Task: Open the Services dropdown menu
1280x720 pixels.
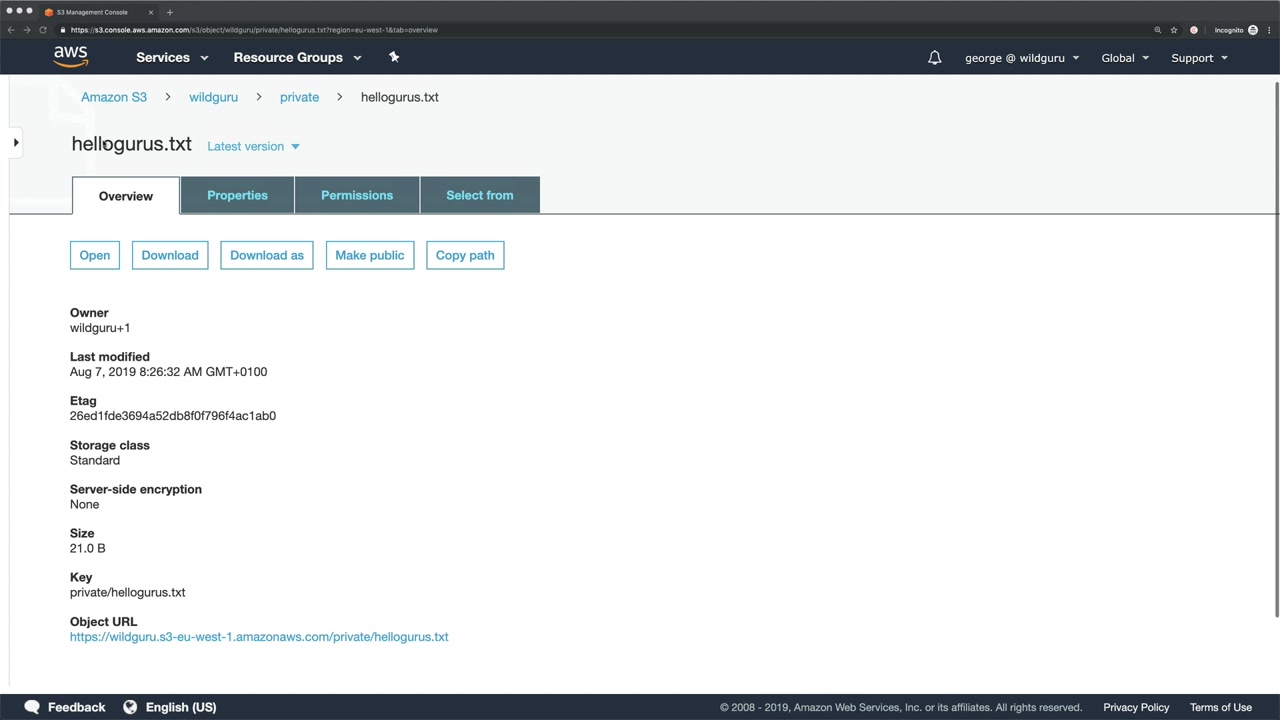Action: click(x=172, y=58)
